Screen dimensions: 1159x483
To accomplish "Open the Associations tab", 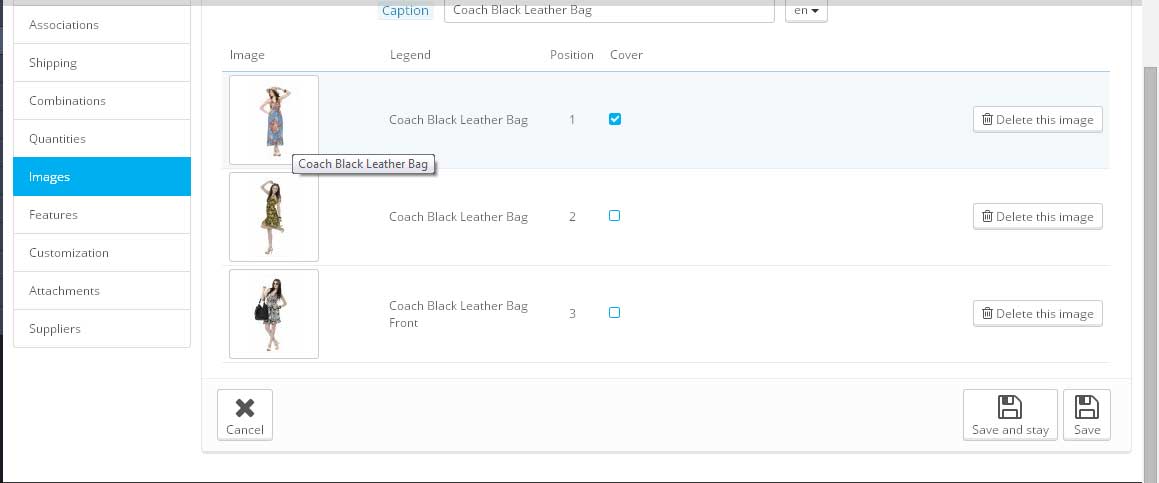I will pyautogui.click(x=102, y=24).
